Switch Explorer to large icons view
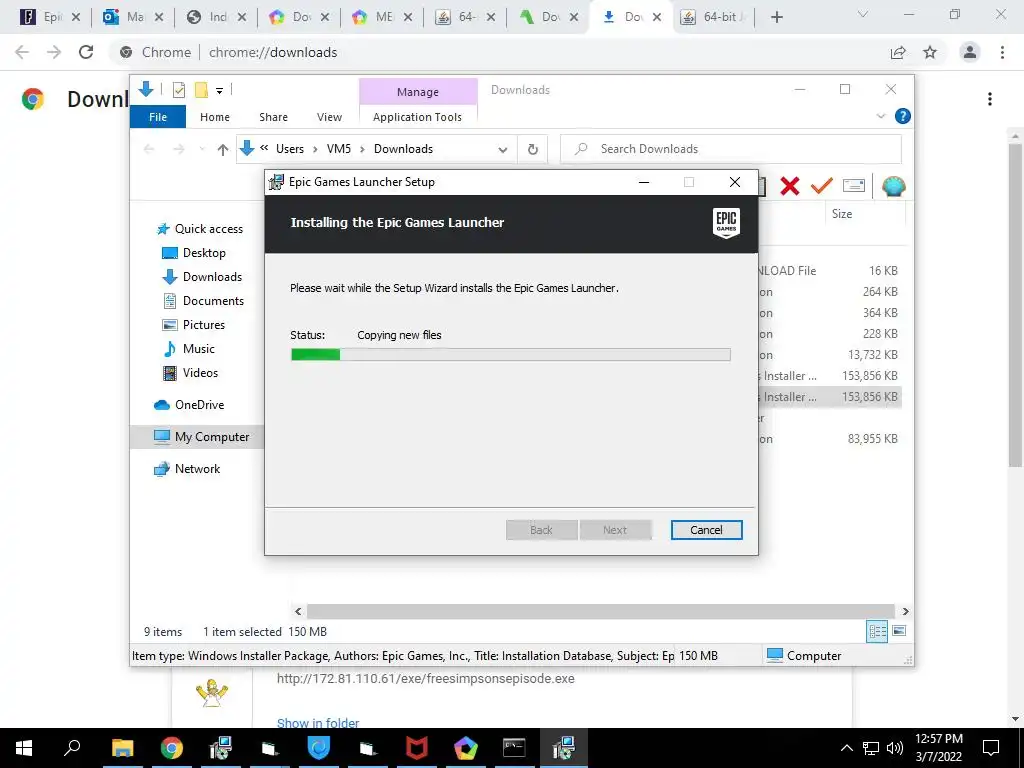Screen dimensions: 1024x768 pyautogui.click(x=899, y=631)
